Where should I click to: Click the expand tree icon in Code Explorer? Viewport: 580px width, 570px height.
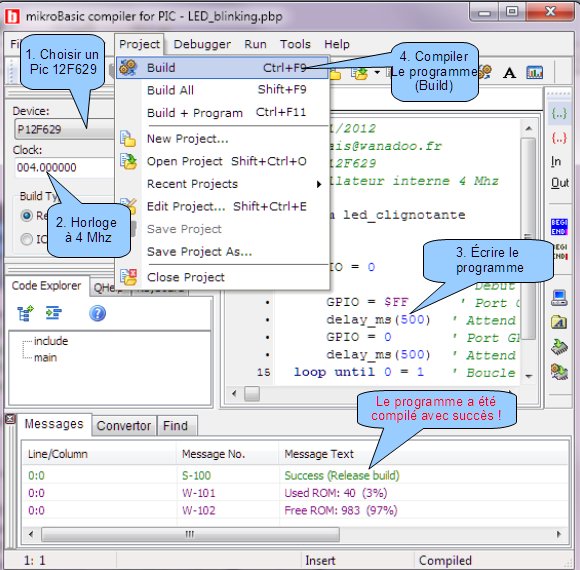pyautogui.click(x=25, y=313)
